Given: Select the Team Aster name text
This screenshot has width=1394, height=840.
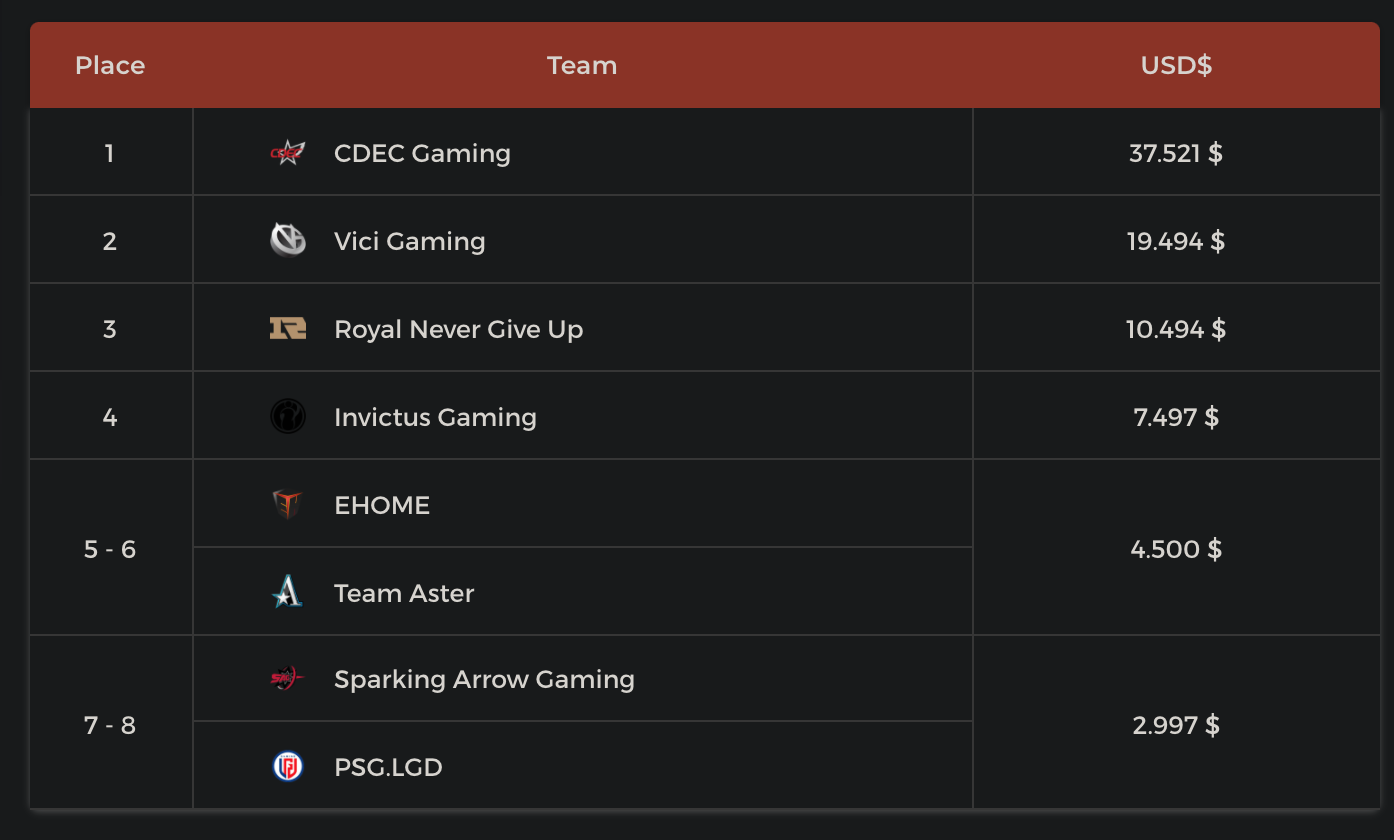Looking at the screenshot, I should (404, 593).
